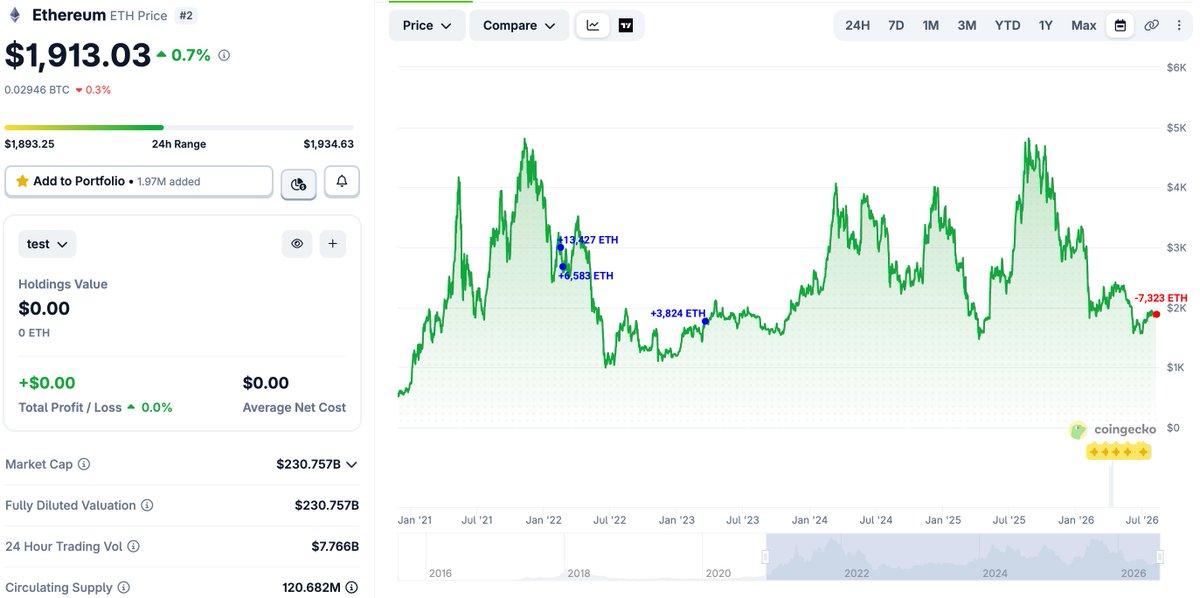Click info icon next to Market Cap
The height and width of the screenshot is (598, 1200).
84,464
